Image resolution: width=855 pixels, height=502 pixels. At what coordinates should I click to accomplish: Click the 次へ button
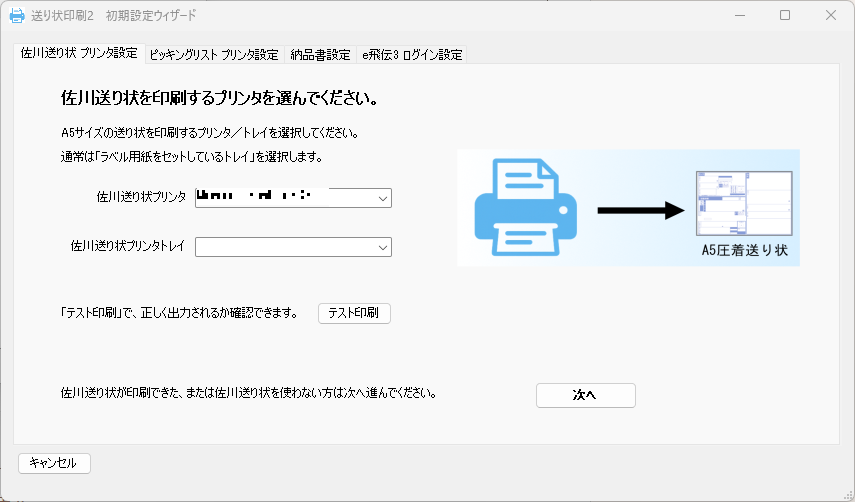[x=586, y=395]
